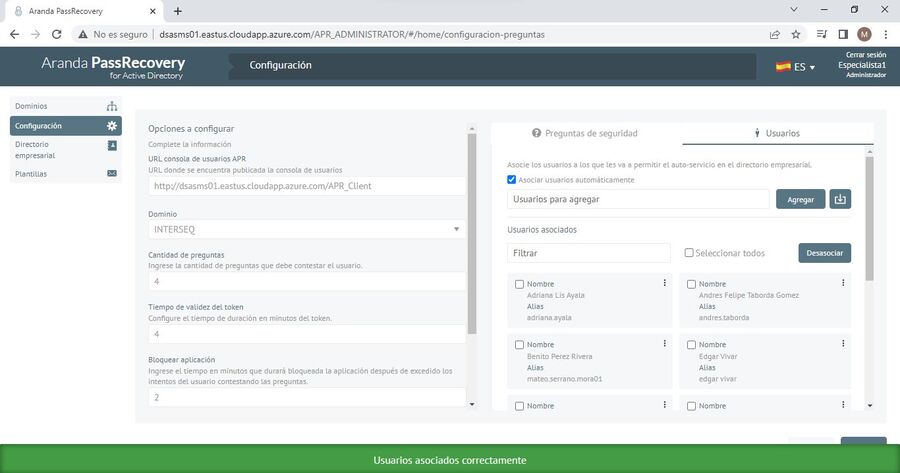Click the Usuarios asociados correctamente notification
Viewport: 900px width, 473px height.
click(x=450, y=460)
